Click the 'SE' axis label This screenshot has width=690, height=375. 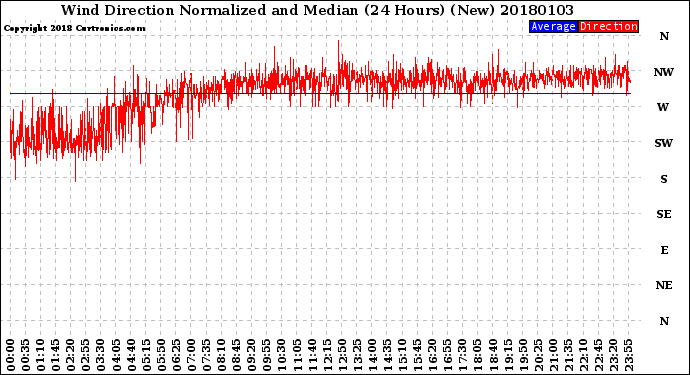tap(664, 214)
